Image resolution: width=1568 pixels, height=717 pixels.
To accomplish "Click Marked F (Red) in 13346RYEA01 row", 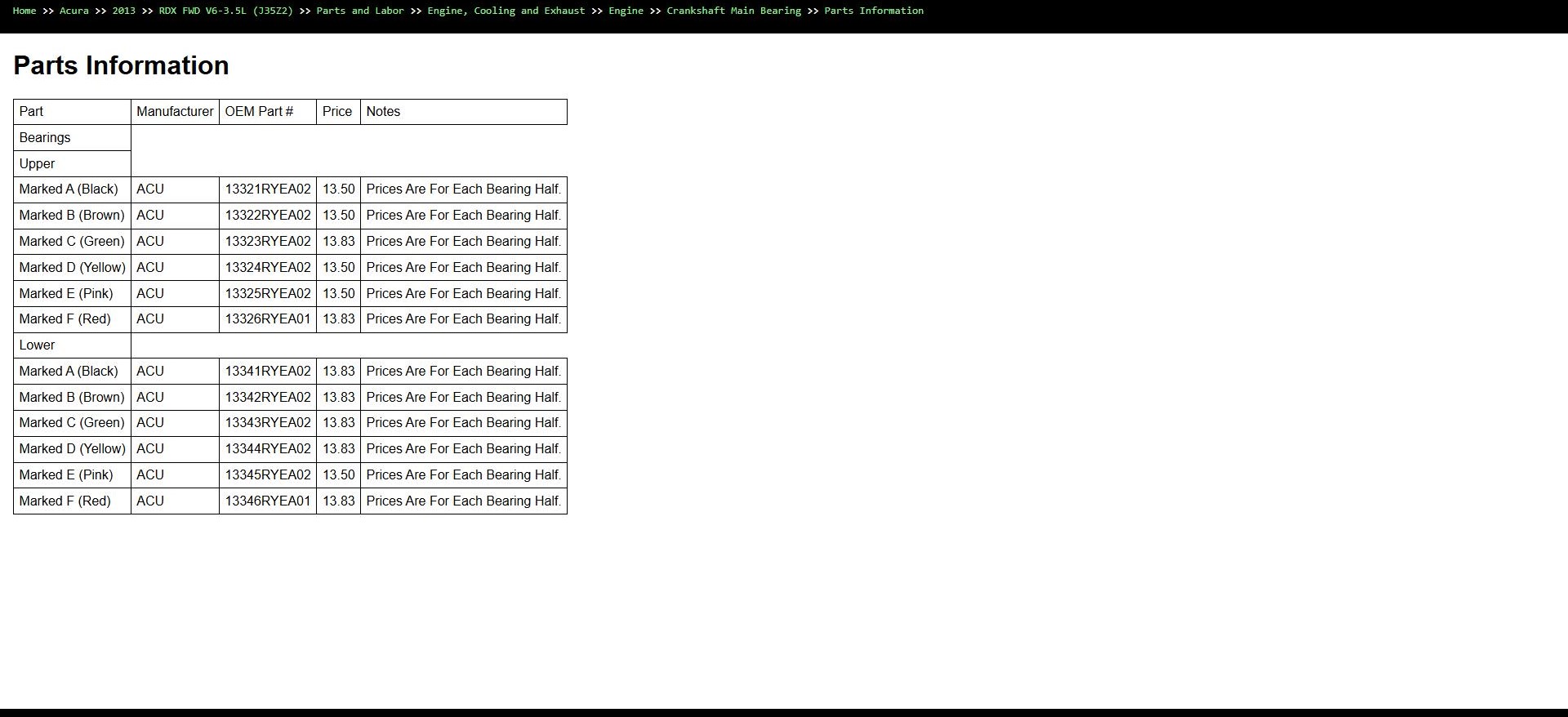I will [x=65, y=501].
